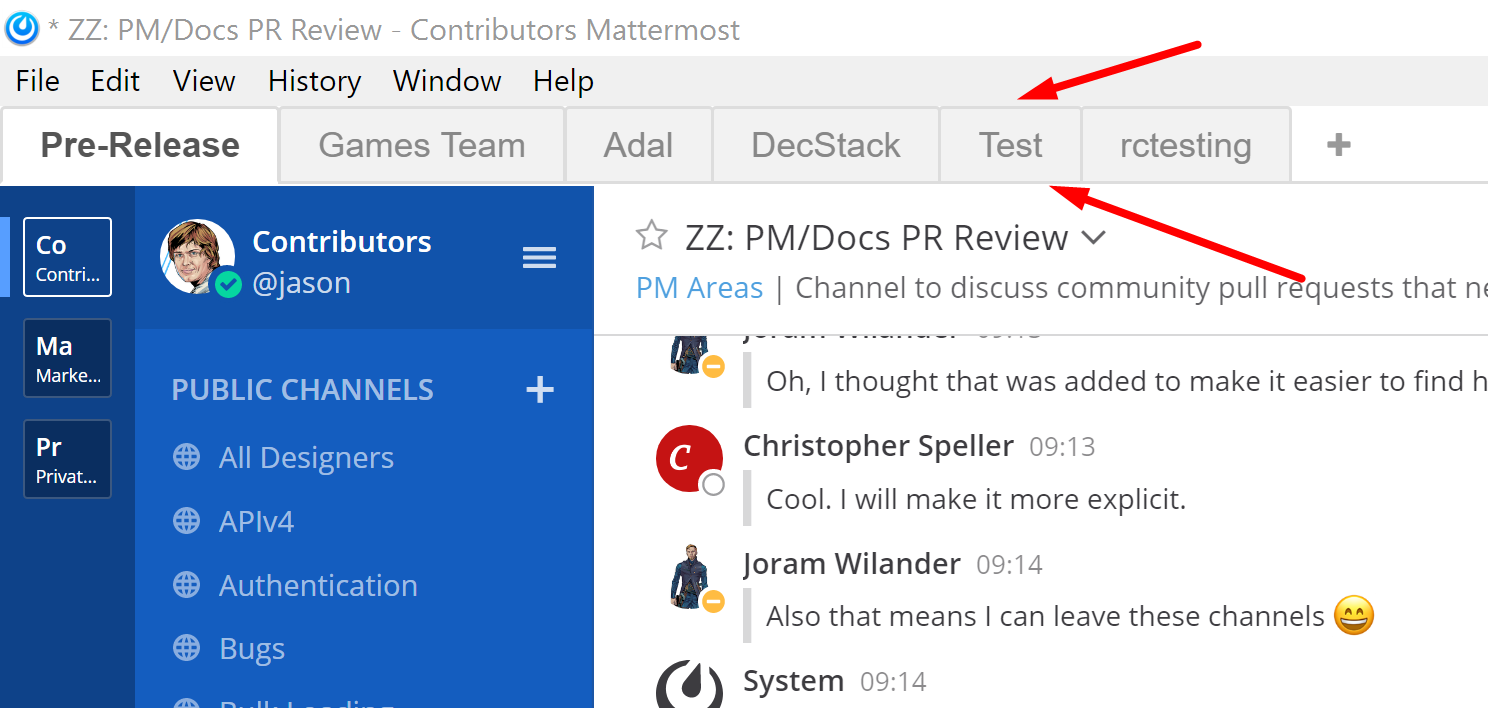The width and height of the screenshot is (1488, 708).
Task: Open the online status indicator on avatar
Action: coord(228,285)
